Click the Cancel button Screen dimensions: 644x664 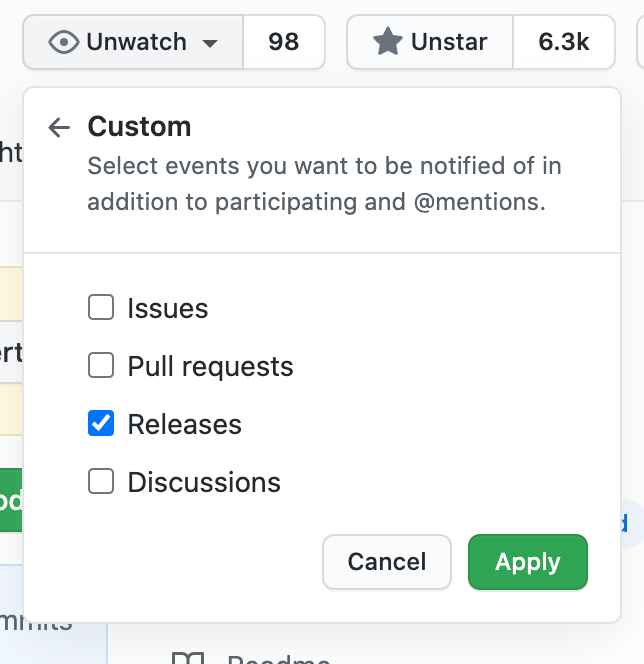pos(387,562)
